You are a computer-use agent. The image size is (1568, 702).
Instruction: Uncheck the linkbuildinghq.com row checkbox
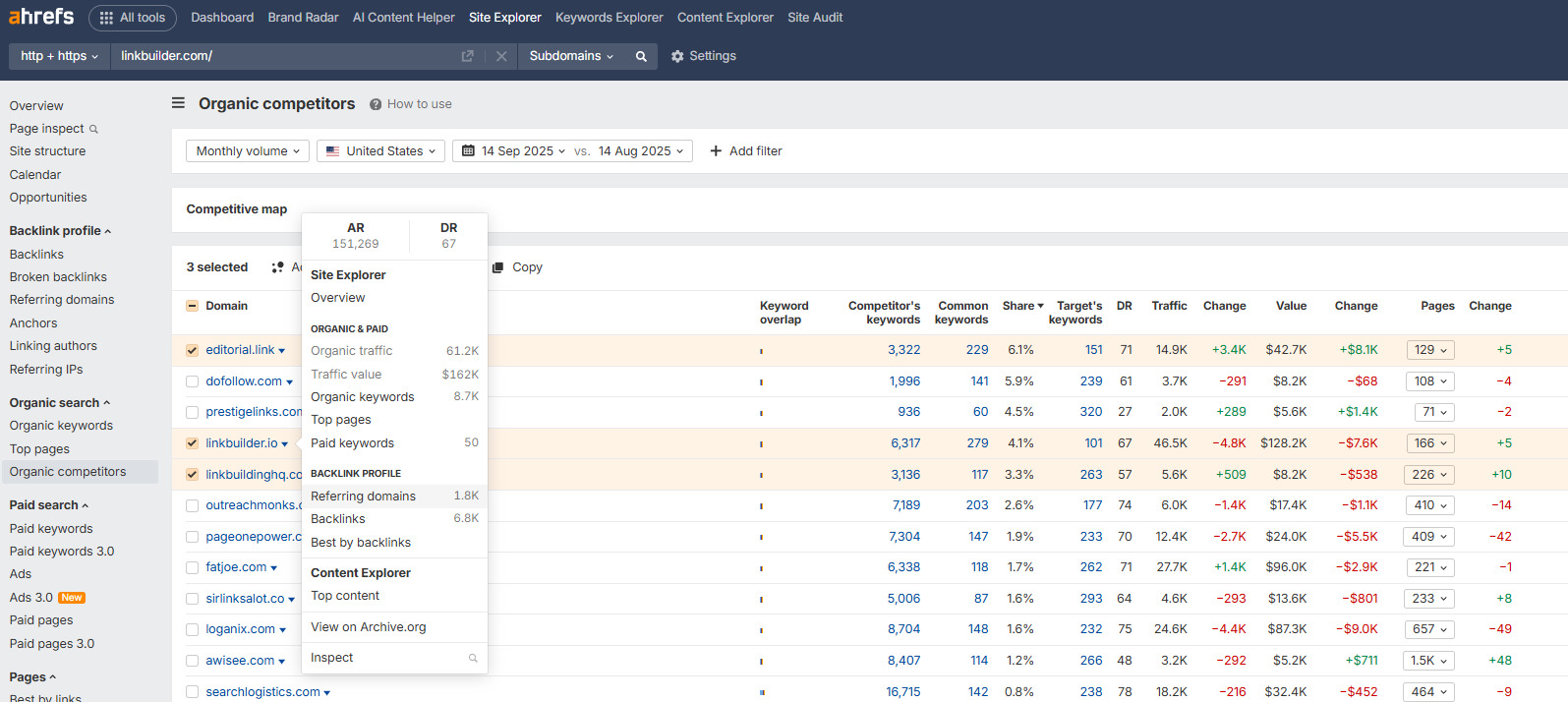point(192,475)
